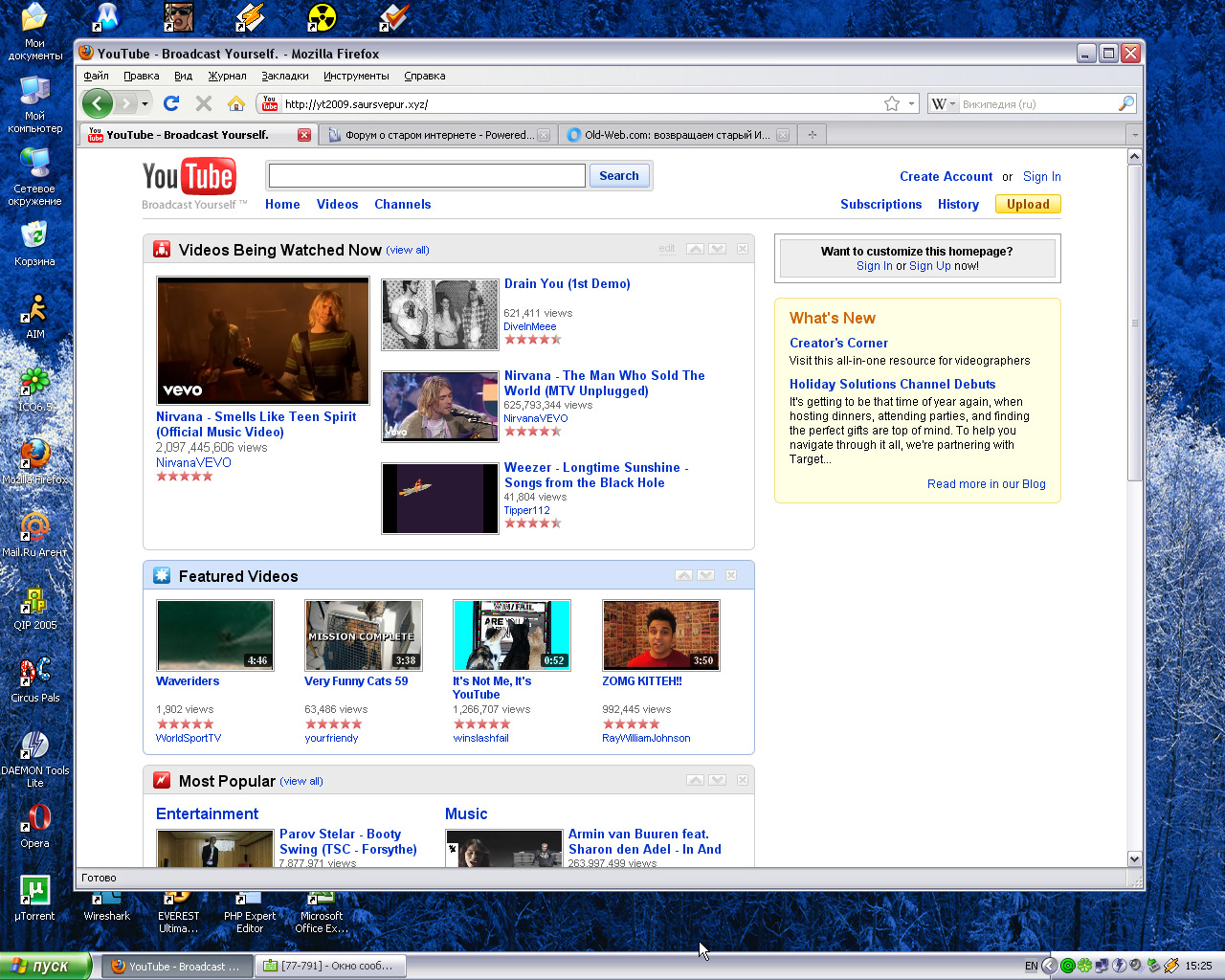Click the bookmark star in address bar
This screenshot has height=980, width=1225.
tap(892, 103)
